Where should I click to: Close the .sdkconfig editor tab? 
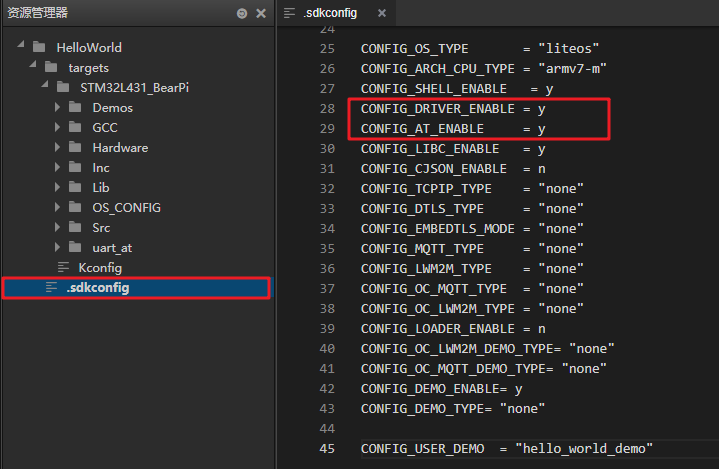[382, 13]
